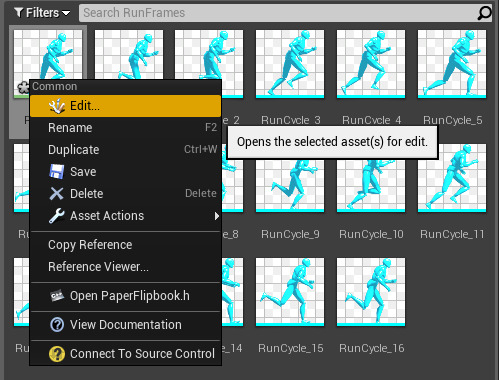
Task: Click the RunCycle_5 asset label
Action: click(x=453, y=120)
